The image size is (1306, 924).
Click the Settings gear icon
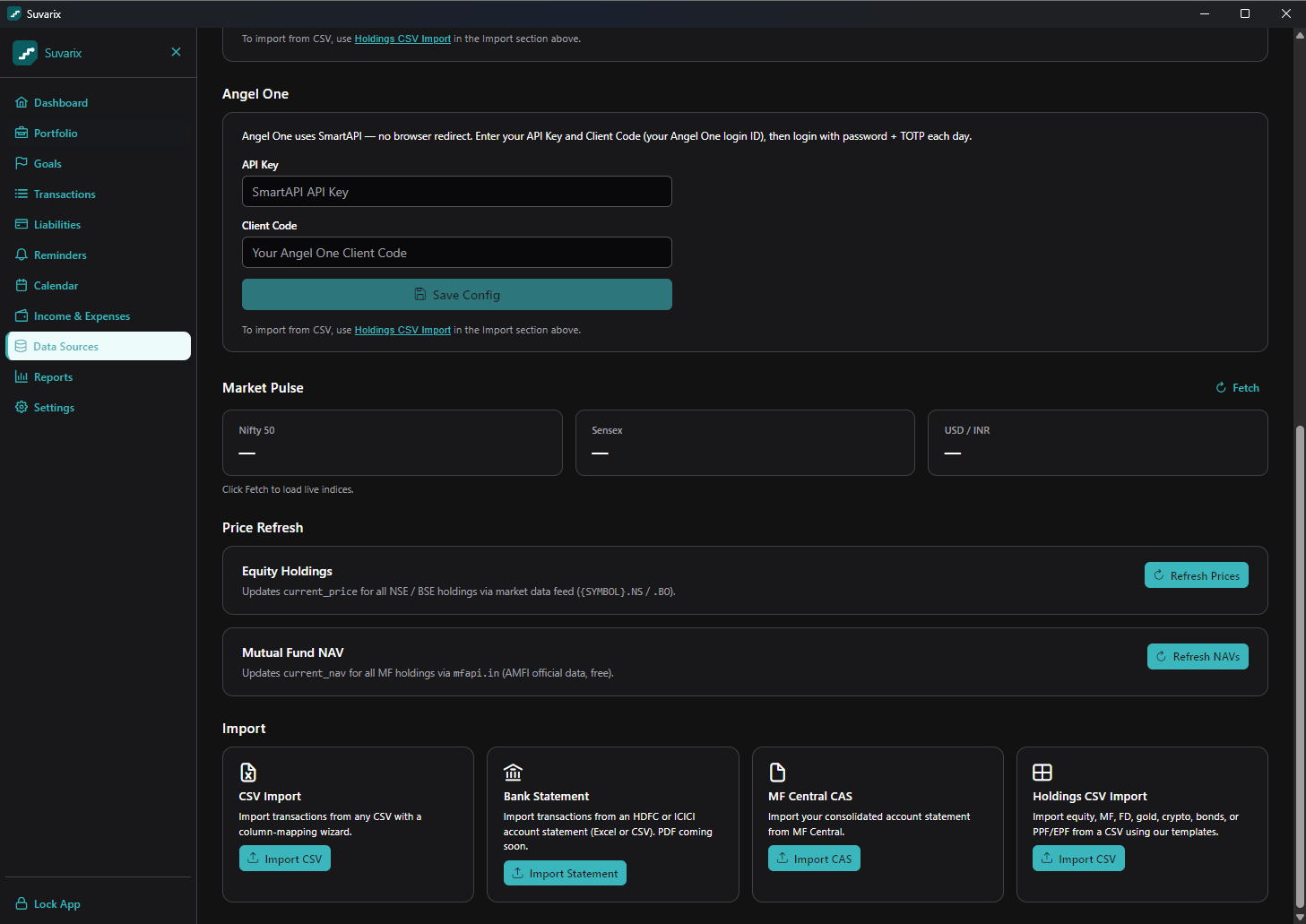click(x=22, y=407)
